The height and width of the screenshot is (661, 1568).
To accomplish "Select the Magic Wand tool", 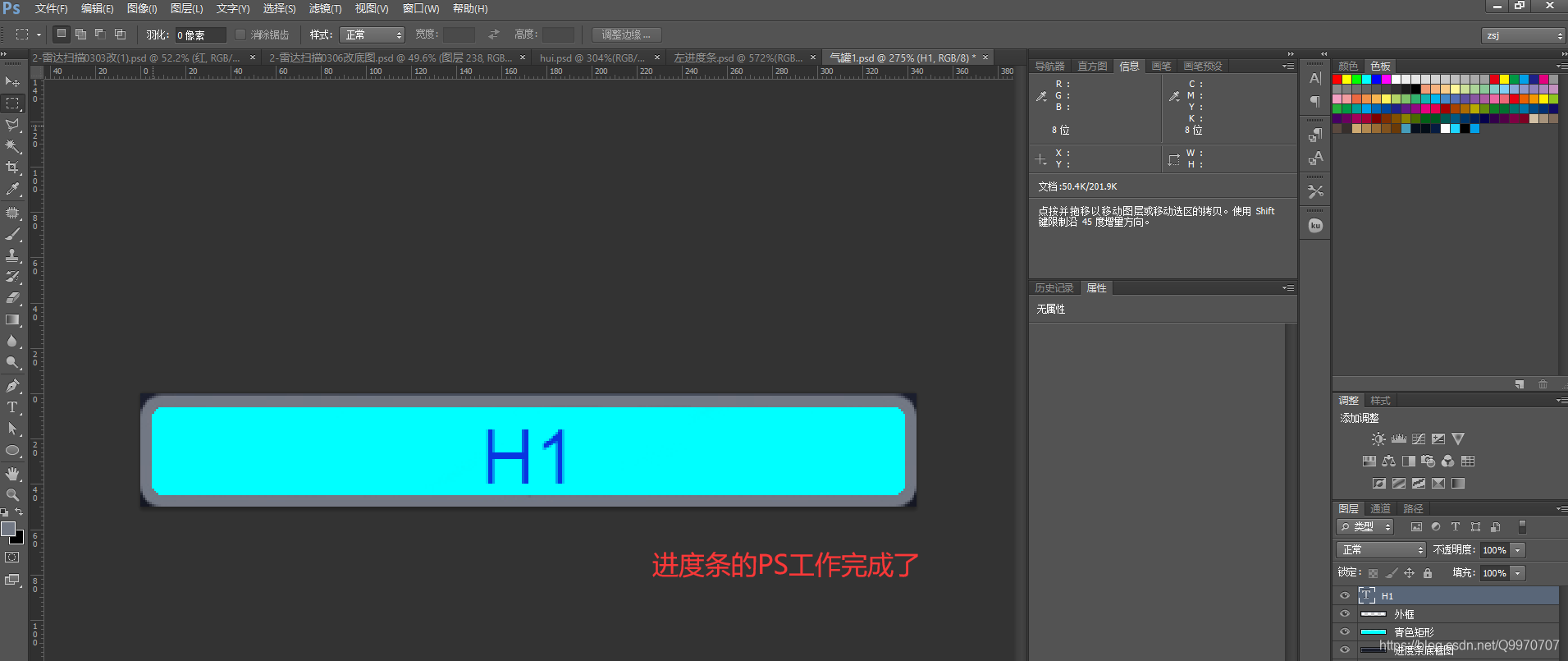I will tap(12, 146).
